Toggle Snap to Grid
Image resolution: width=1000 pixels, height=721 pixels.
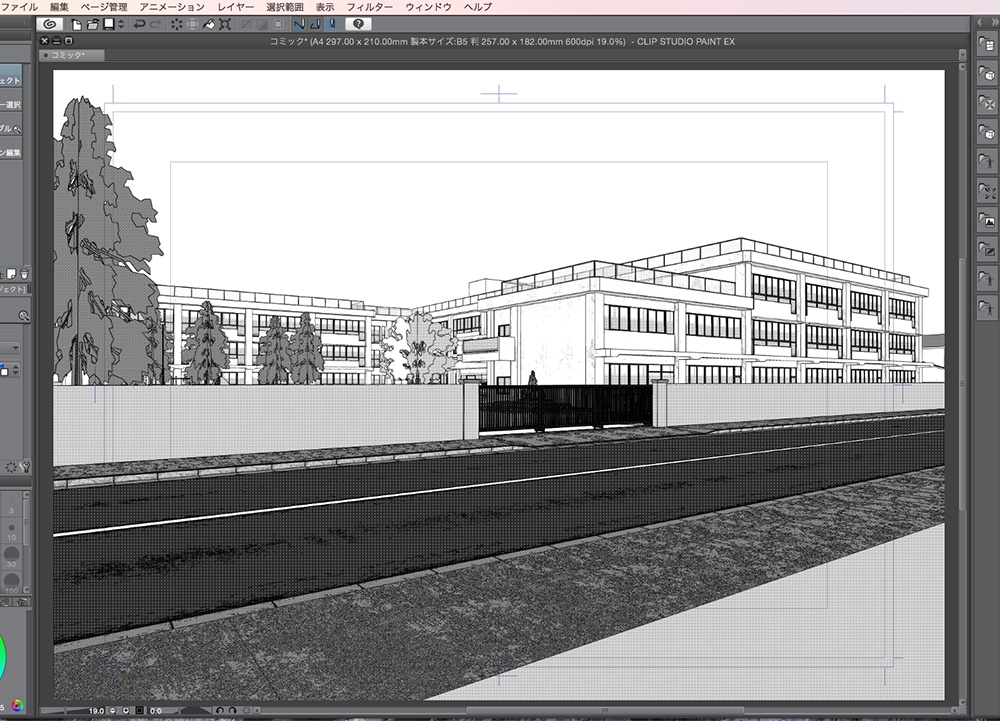(331, 24)
